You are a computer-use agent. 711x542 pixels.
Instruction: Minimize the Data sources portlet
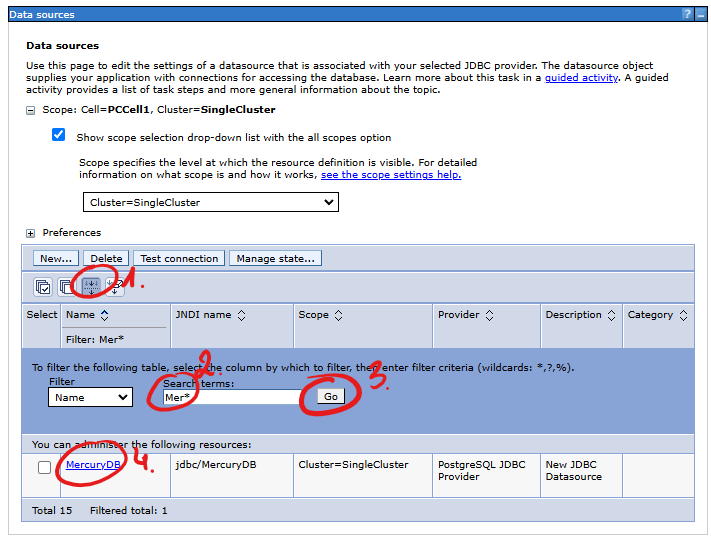pyautogui.click(x=701, y=14)
